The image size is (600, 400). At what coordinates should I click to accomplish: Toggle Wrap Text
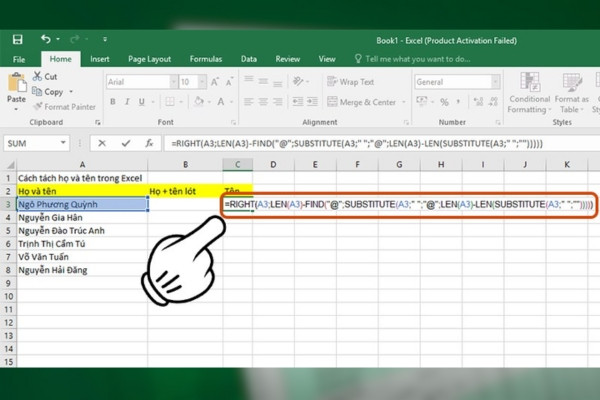[x=351, y=82]
